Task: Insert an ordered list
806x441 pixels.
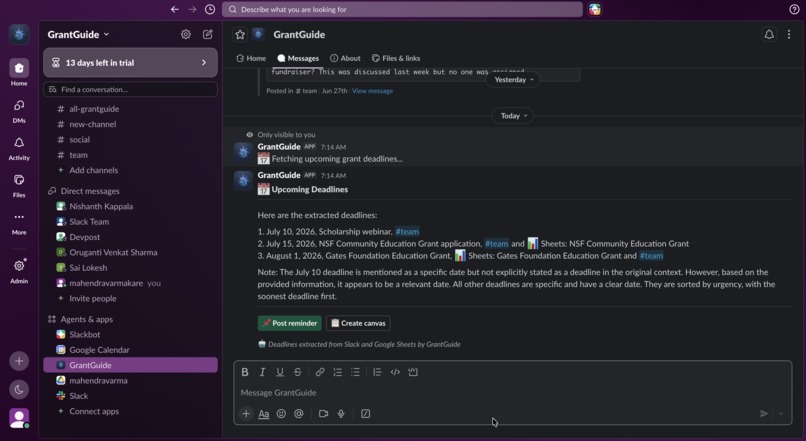Action: tap(338, 372)
